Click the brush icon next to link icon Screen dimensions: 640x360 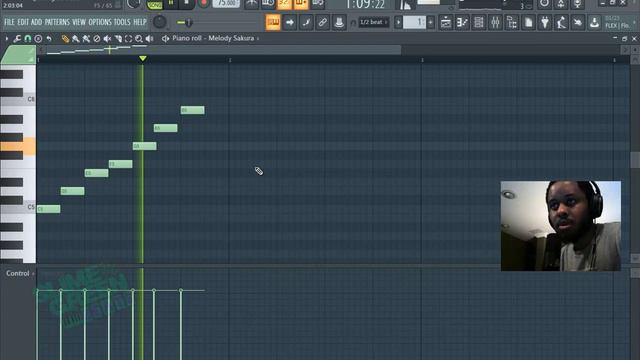[306, 22]
